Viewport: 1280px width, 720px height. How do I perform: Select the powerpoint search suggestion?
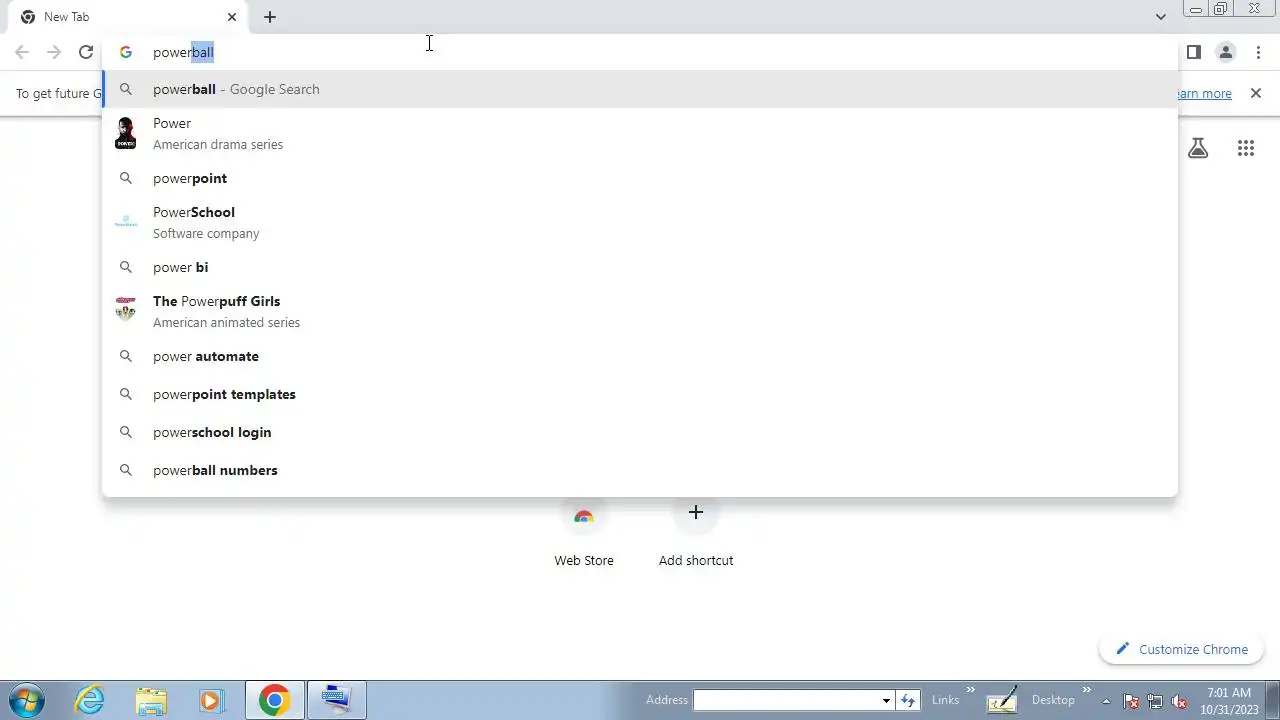pos(640,178)
